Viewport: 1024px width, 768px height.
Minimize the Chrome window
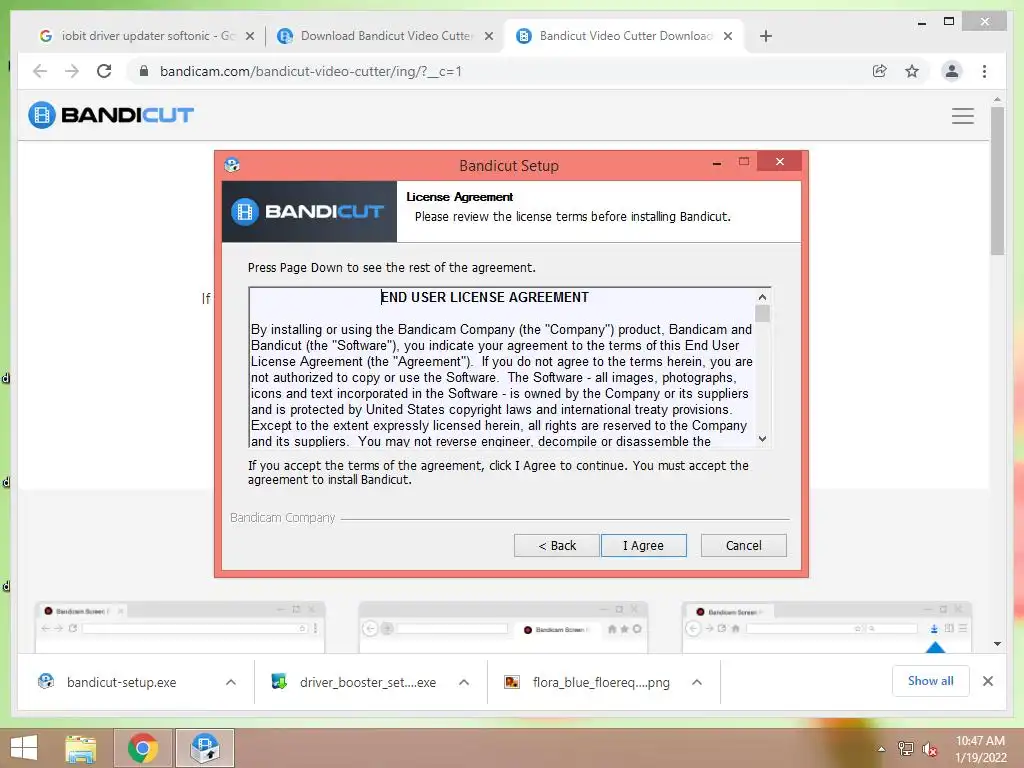pos(921,22)
